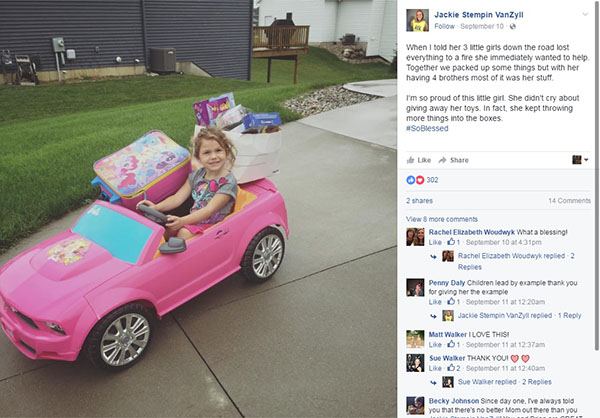This screenshot has height=418, width=600.
Task: Open the post options chevron at top right
Action: [x=585, y=15]
